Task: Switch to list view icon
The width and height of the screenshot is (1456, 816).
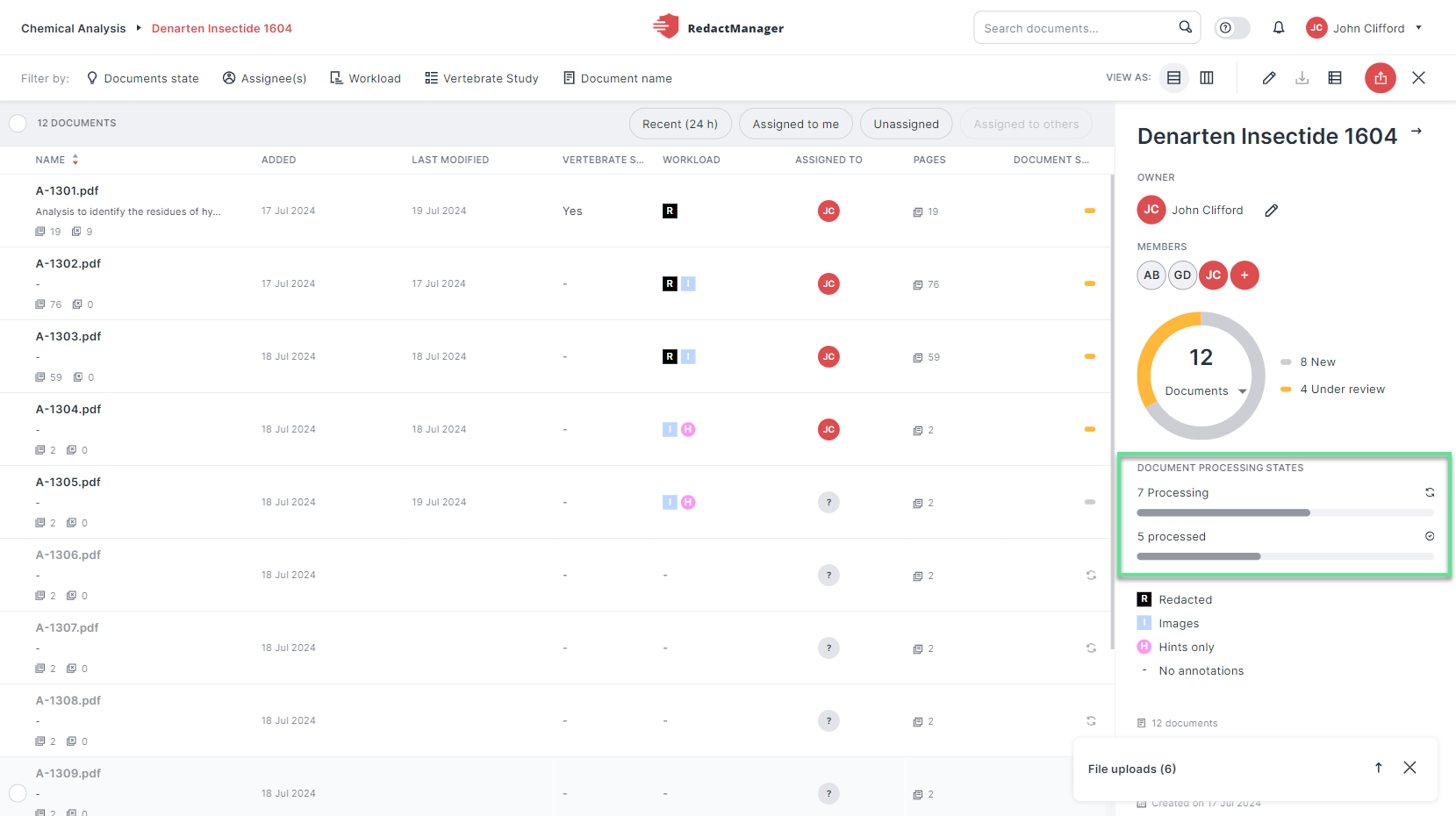Action: coord(1173,78)
